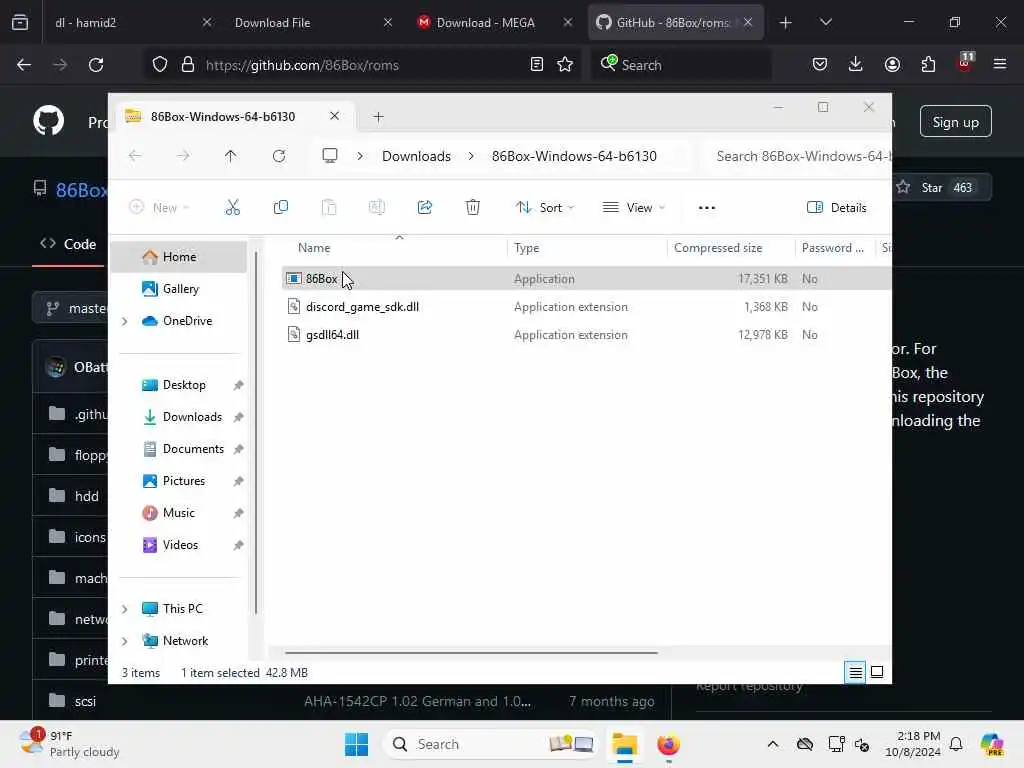Expand breadcrumb chevron after Downloads
Image resolution: width=1024 pixels, height=768 pixels.
471,156
